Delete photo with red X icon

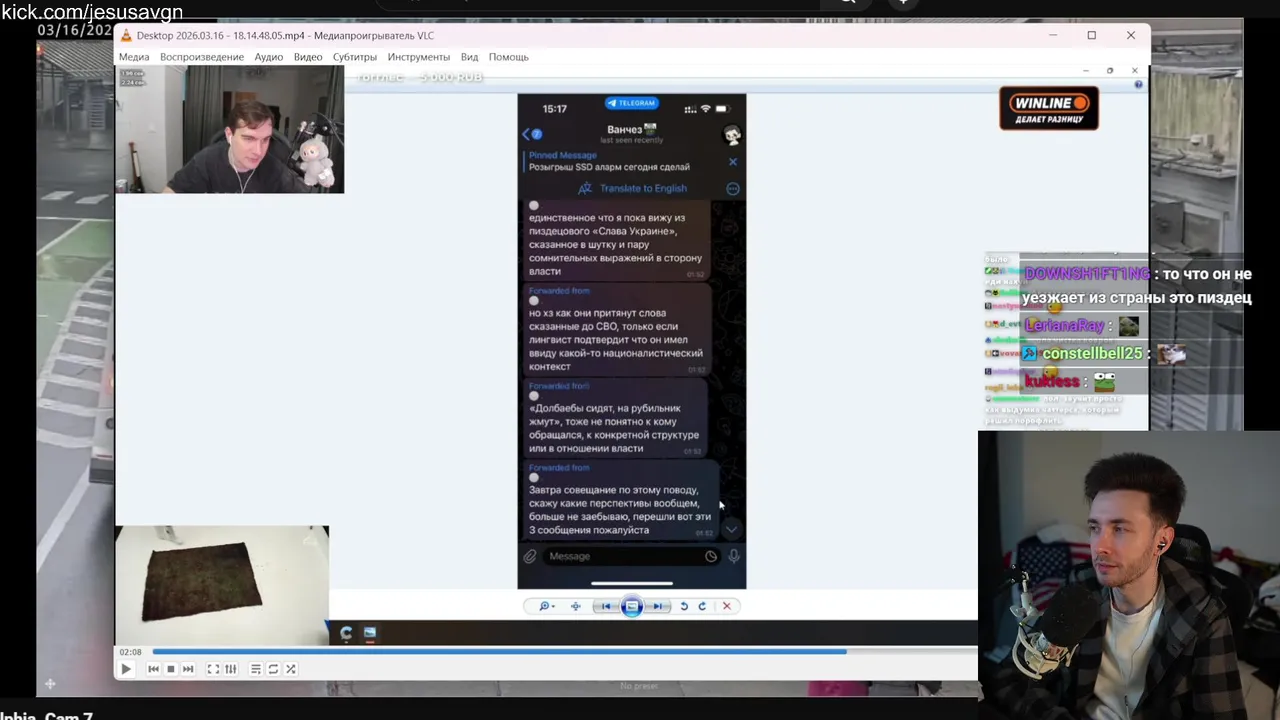click(x=727, y=606)
